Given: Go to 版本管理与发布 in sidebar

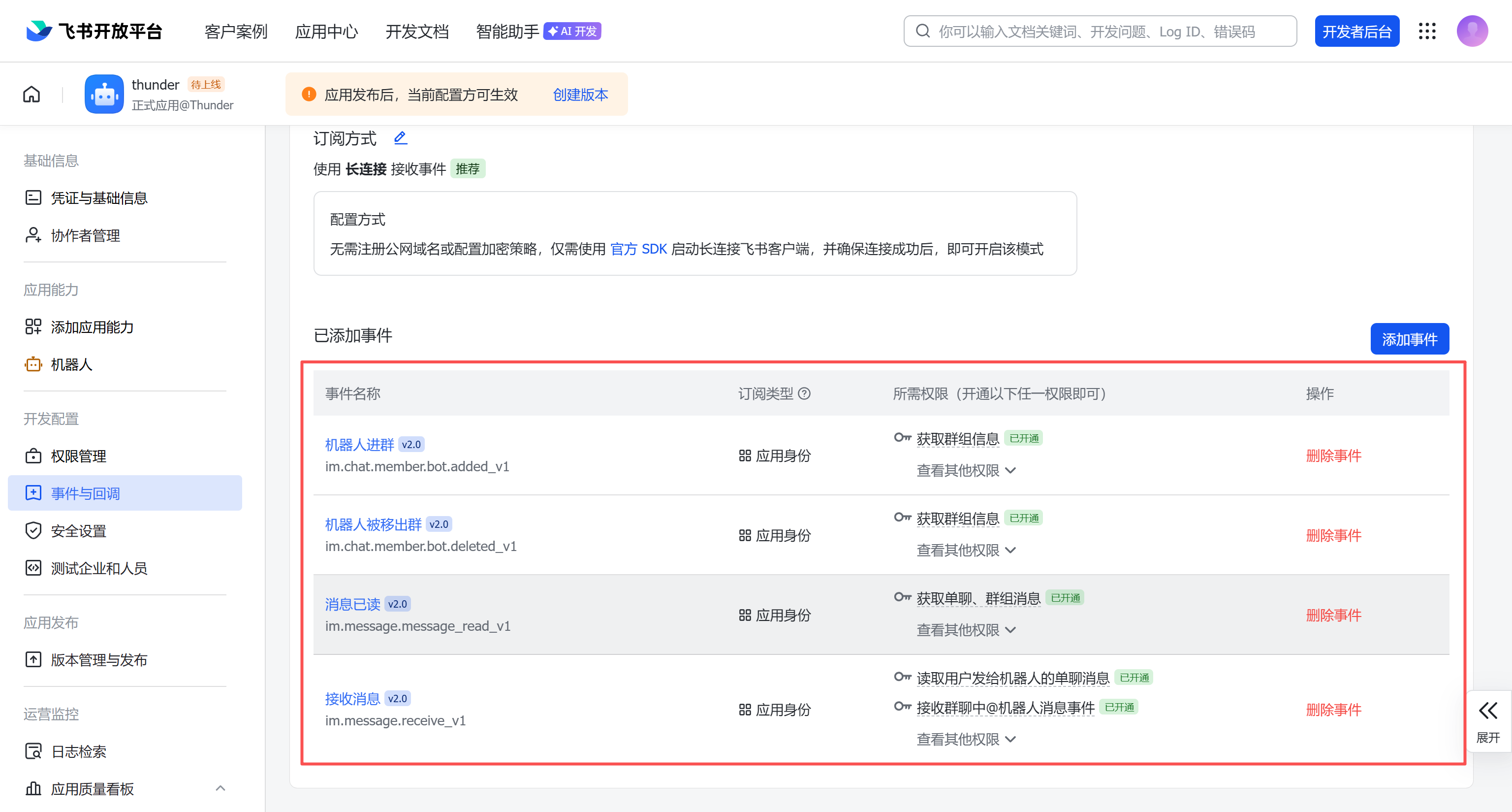Looking at the screenshot, I should (98, 660).
